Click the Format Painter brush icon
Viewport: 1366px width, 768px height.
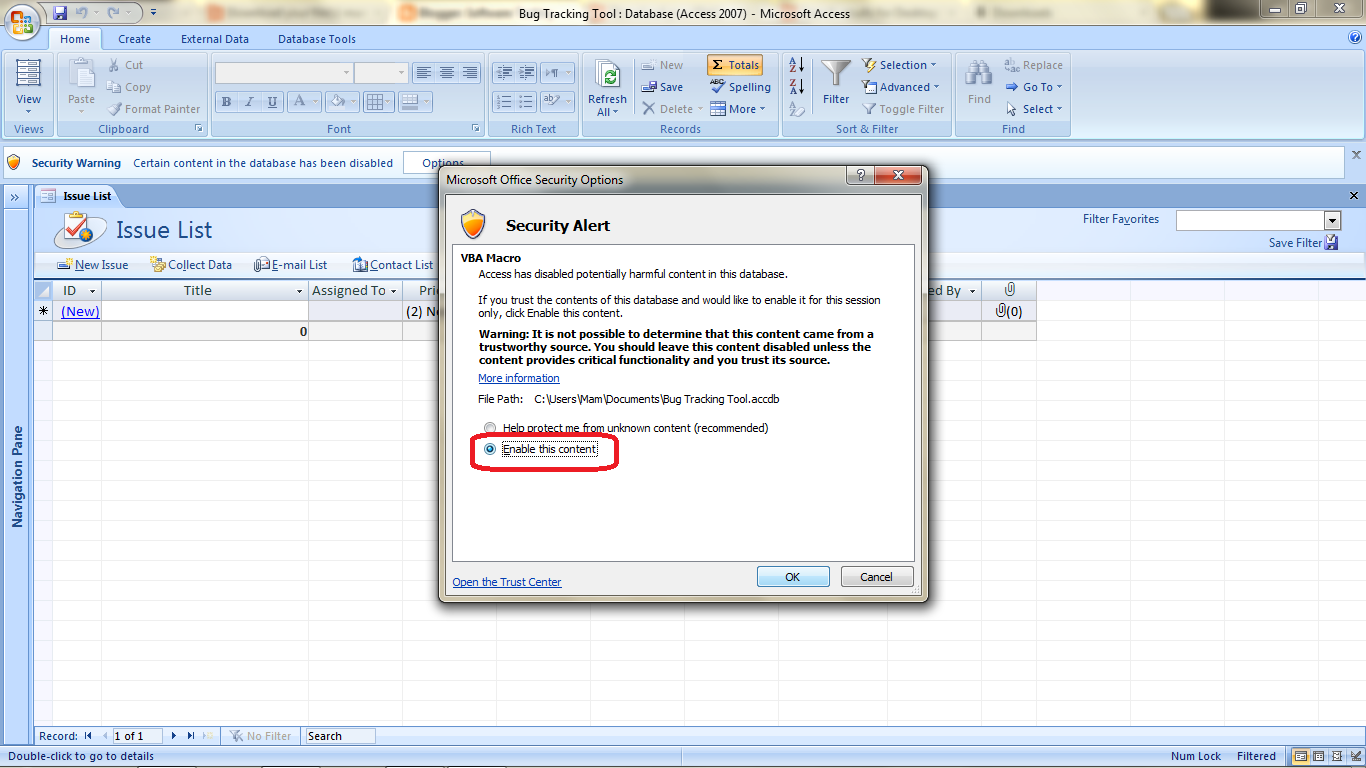(114, 109)
